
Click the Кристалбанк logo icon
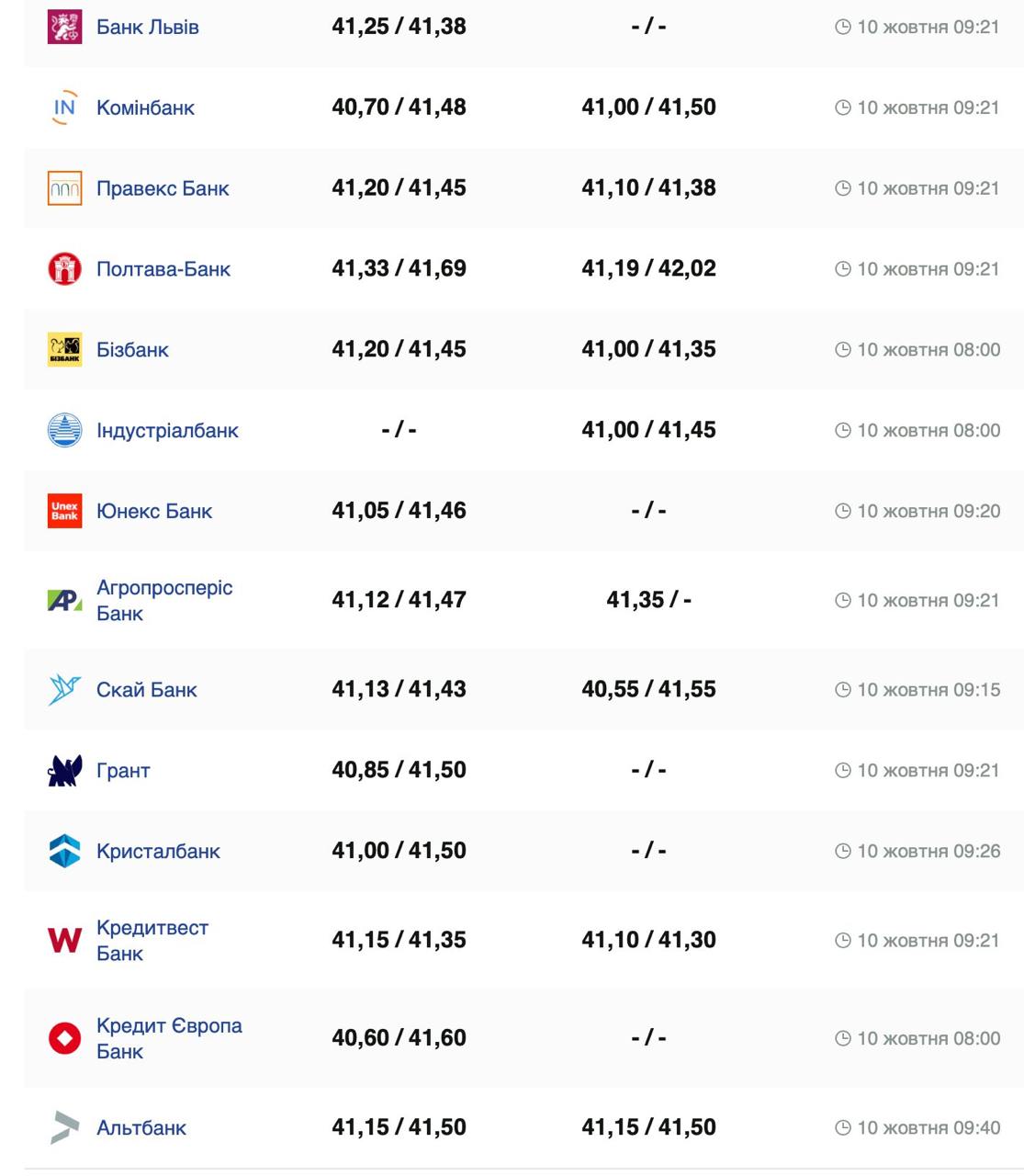coord(64,852)
